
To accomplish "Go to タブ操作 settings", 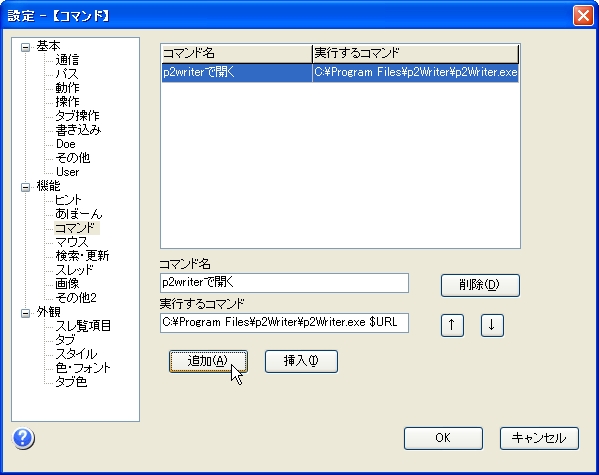I will (77, 116).
